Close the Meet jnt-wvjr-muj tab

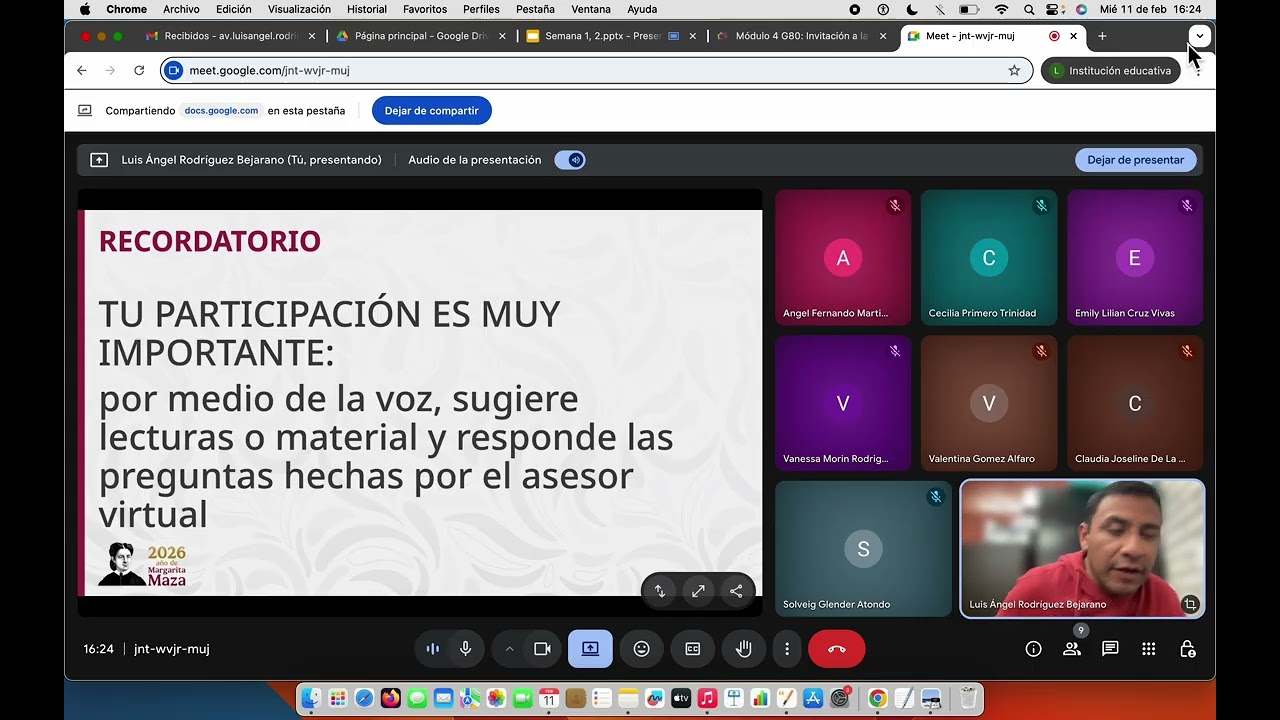coord(1073,36)
